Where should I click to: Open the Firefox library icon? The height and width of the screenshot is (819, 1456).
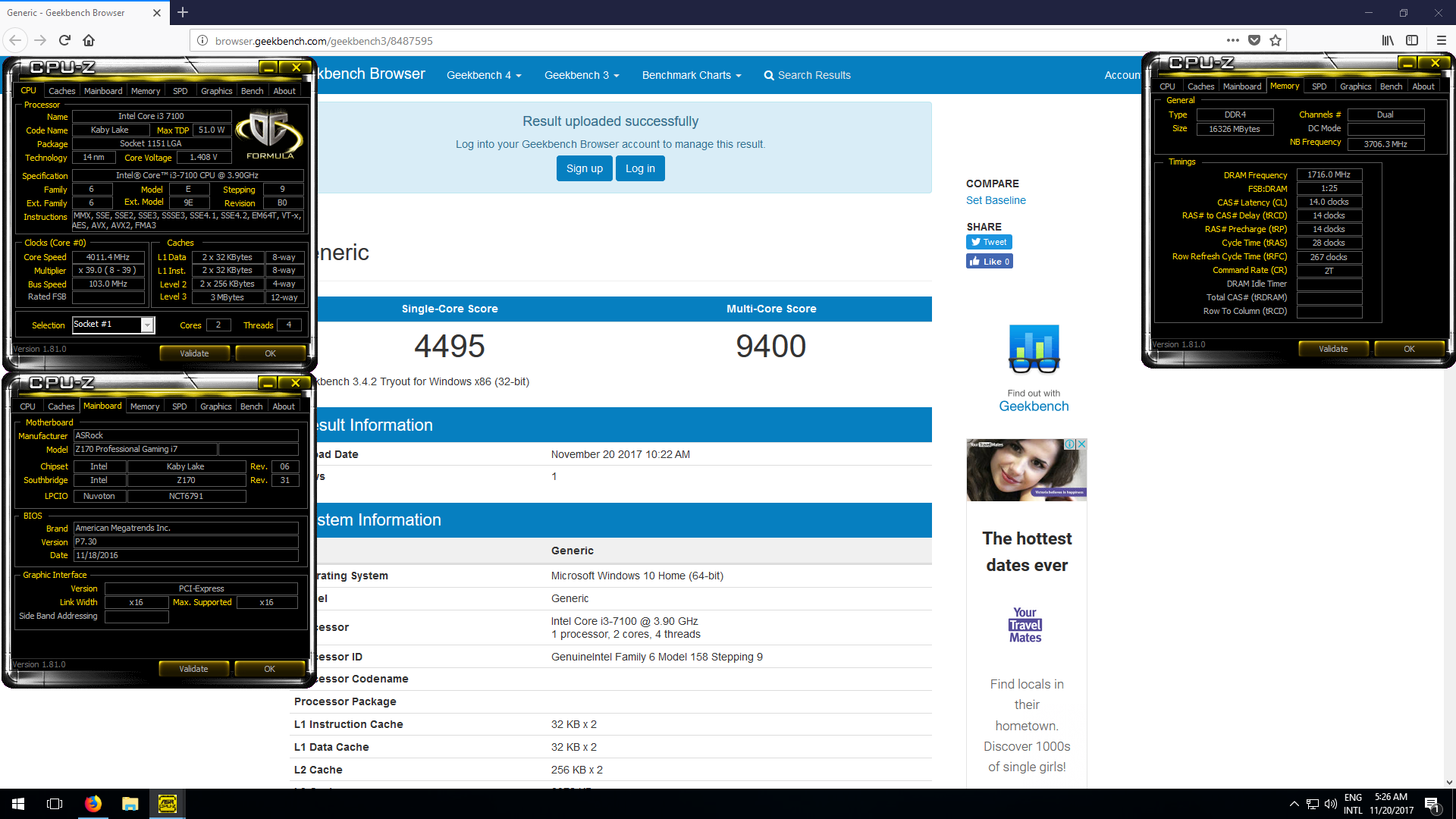(1388, 40)
